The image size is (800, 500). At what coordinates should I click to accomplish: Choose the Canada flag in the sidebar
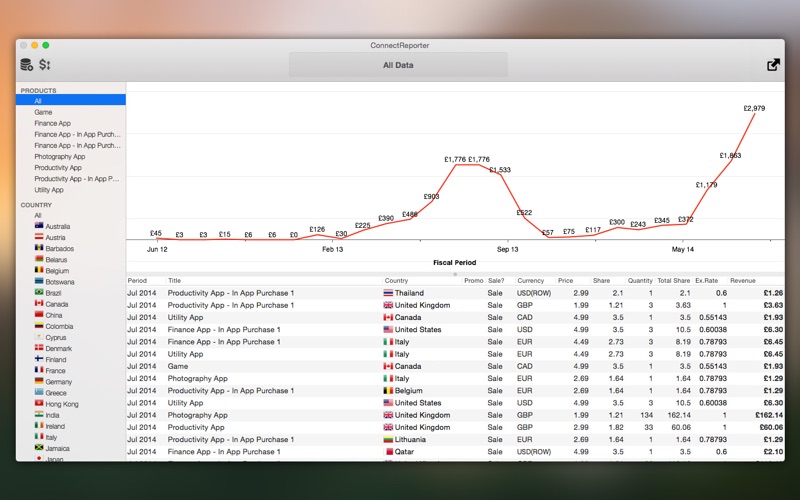click(39, 304)
